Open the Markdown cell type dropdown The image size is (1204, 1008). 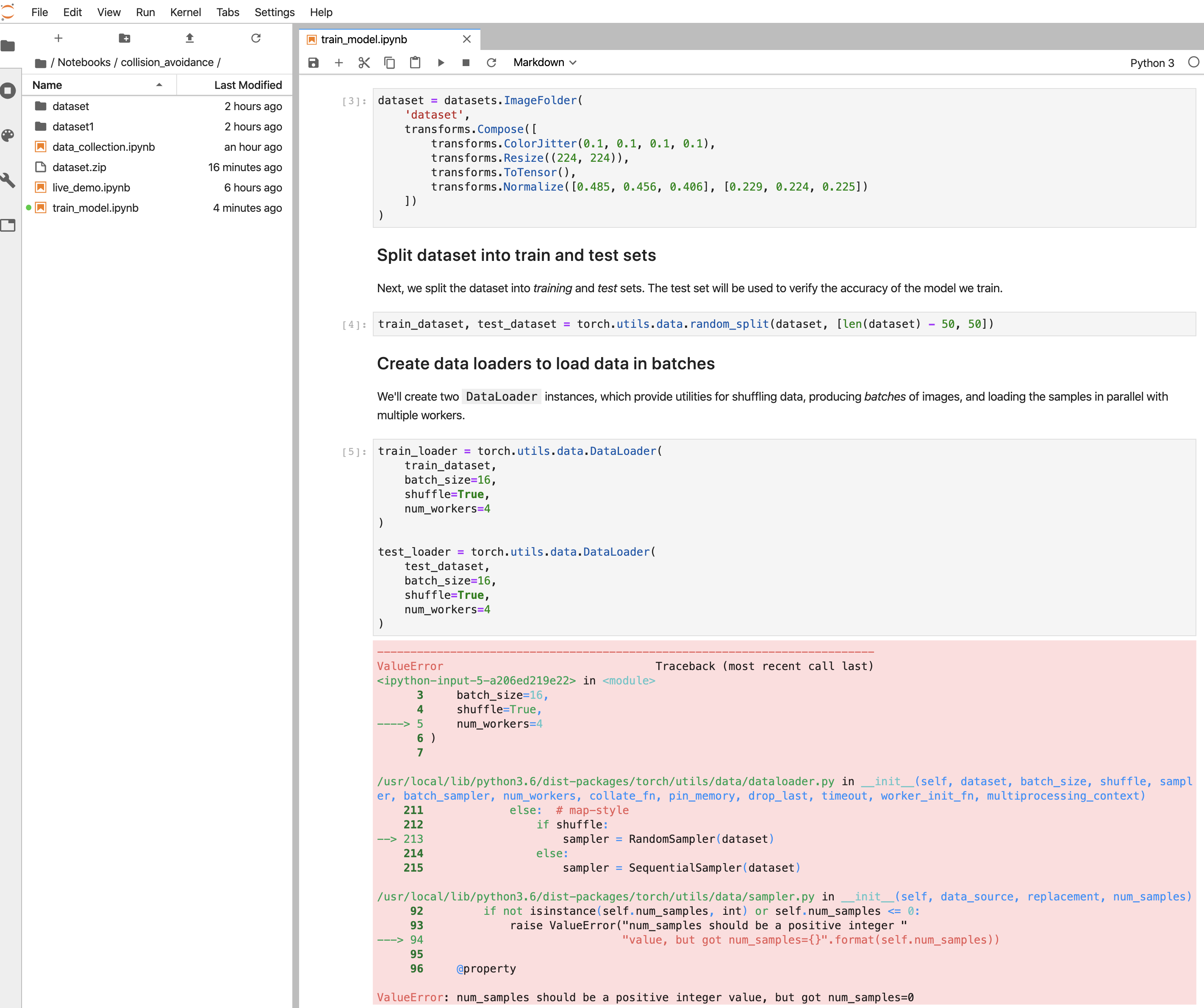[x=544, y=62]
